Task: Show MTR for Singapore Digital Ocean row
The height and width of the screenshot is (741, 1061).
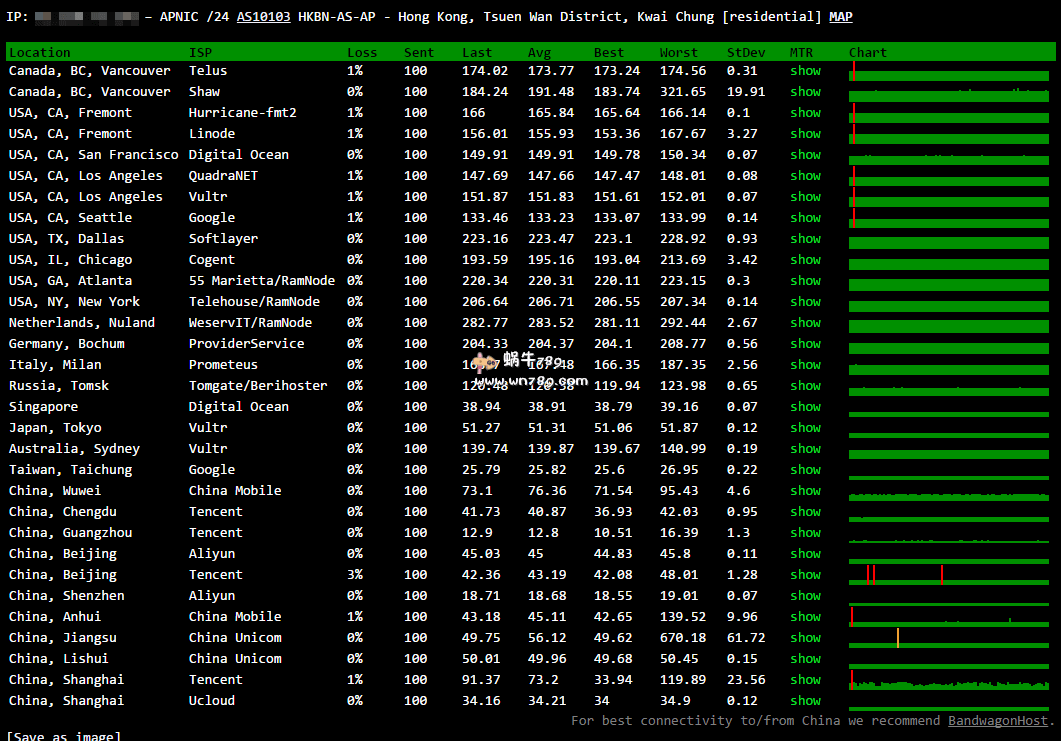Action: tap(805, 407)
